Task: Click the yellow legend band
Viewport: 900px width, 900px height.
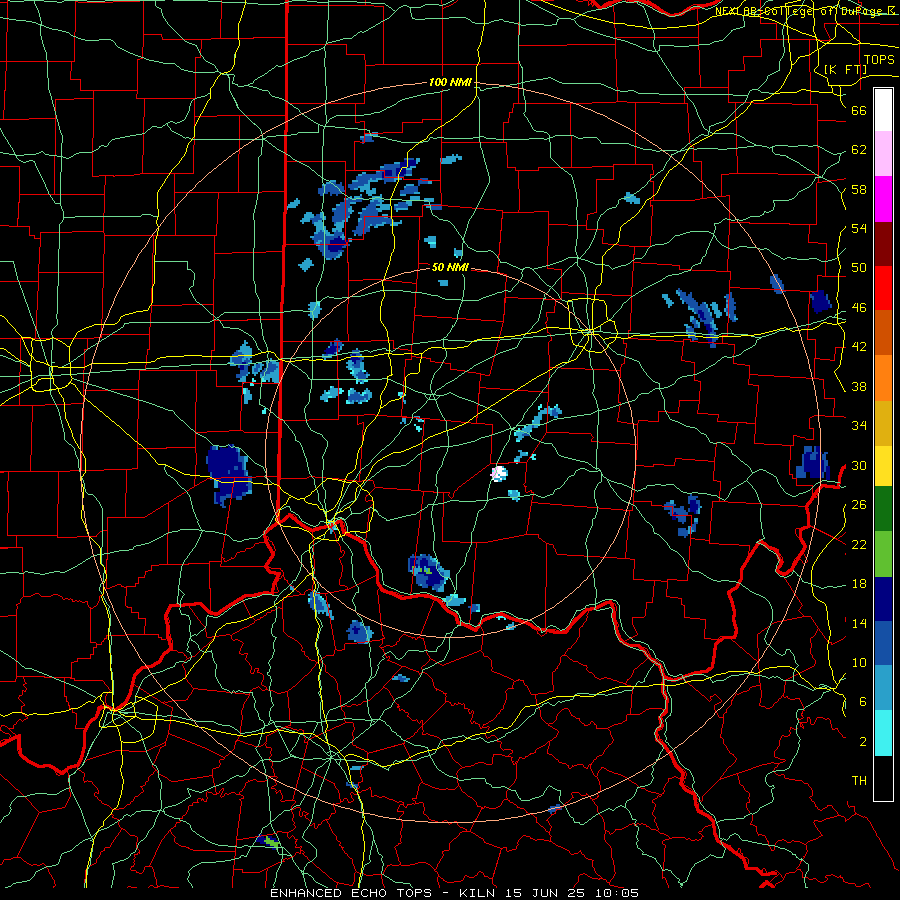Action: pyautogui.click(x=883, y=465)
